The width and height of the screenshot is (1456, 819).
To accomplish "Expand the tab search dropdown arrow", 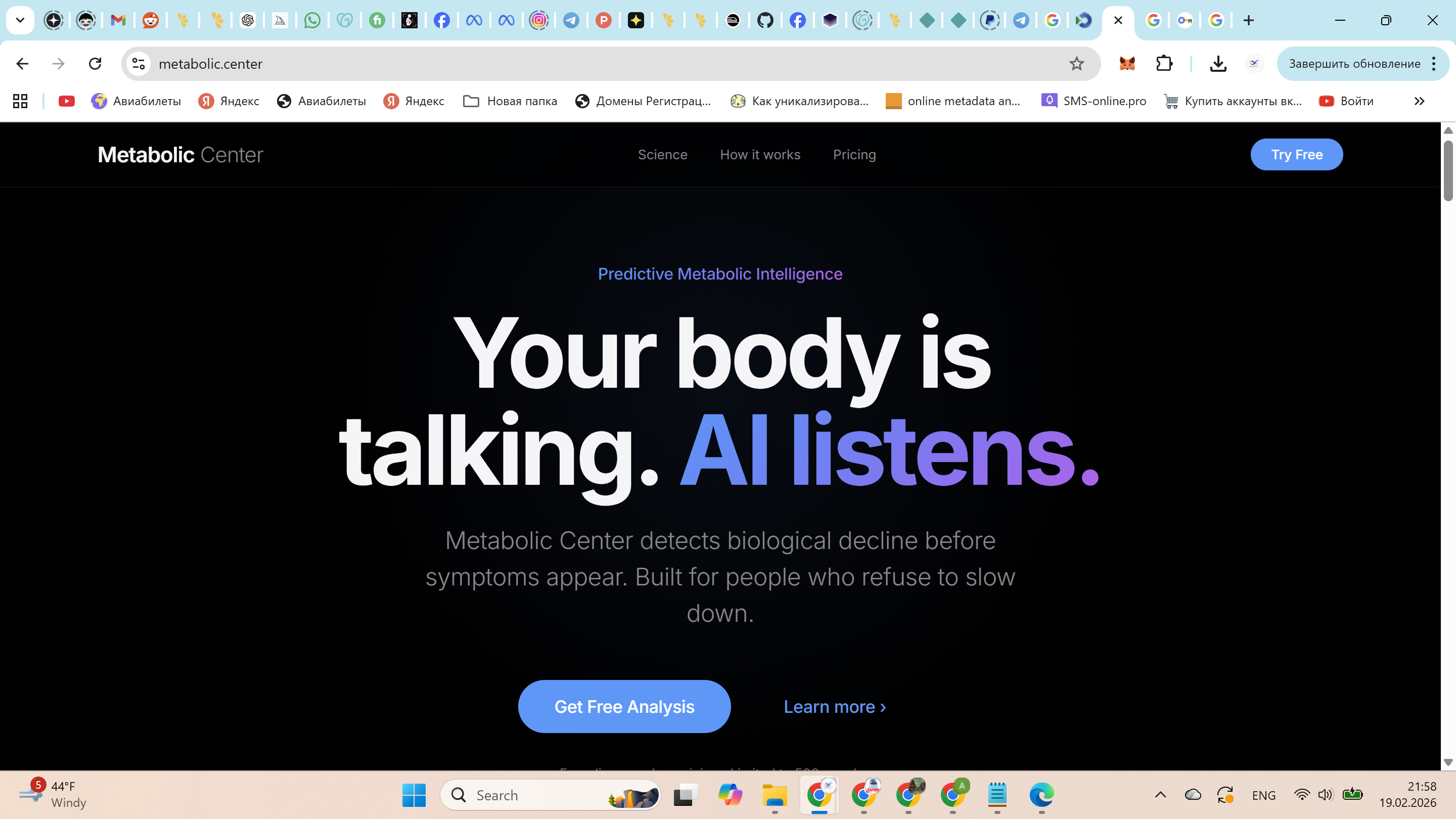I will point(20,21).
